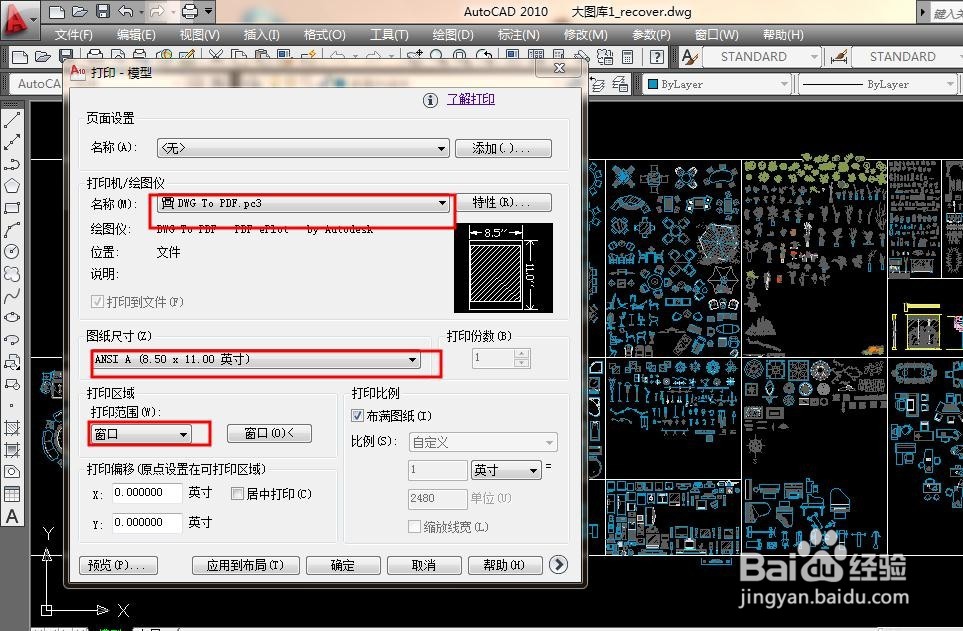Select the Ellipse draw tool
The height and width of the screenshot is (631, 963).
12,318
